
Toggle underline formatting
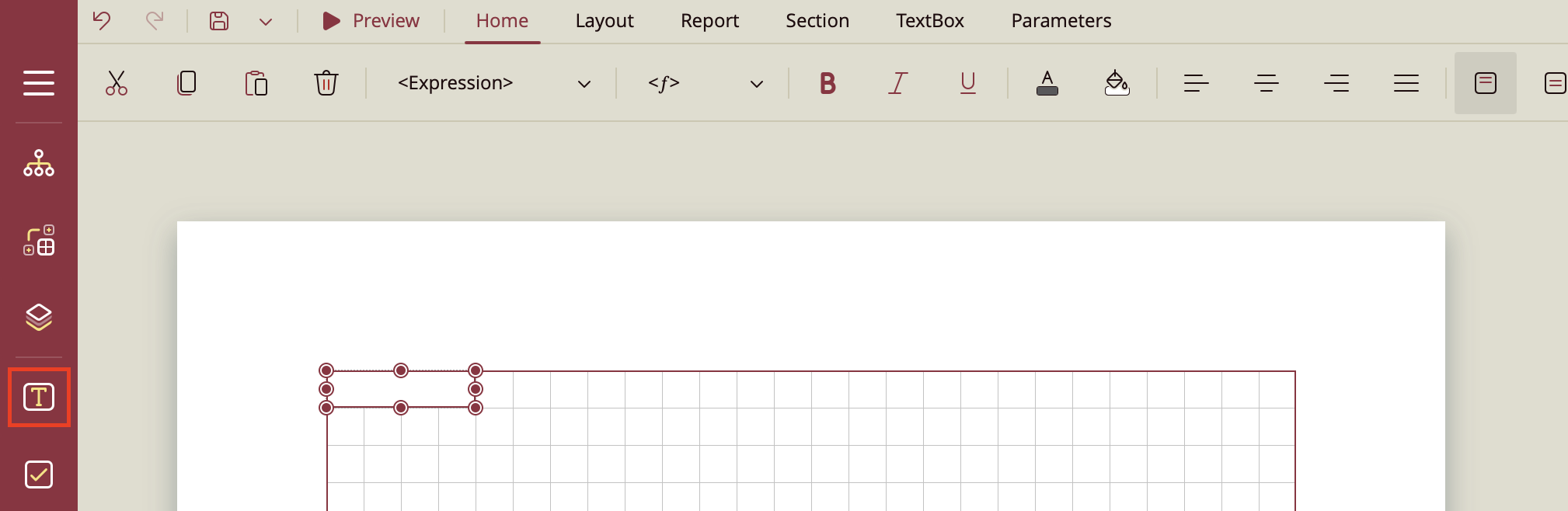click(x=968, y=83)
